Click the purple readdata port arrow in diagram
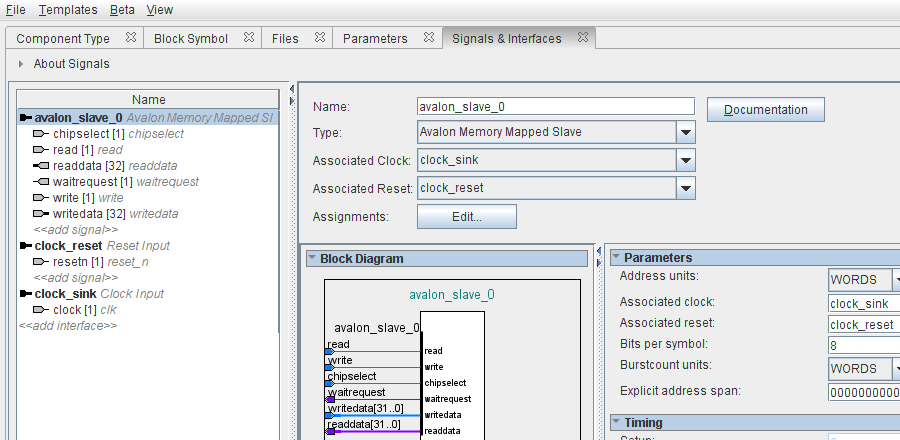Image resolution: width=900 pixels, height=440 pixels. (x=330, y=431)
